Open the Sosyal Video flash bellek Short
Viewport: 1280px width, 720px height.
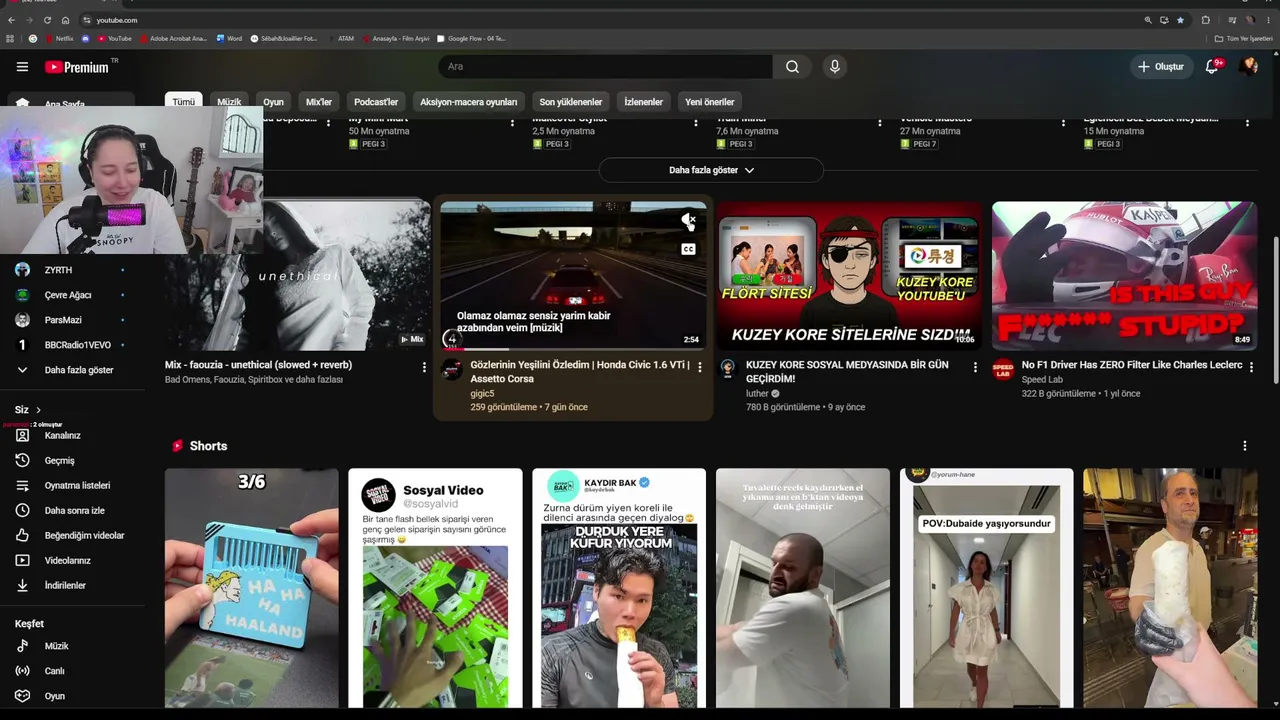(435, 588)
